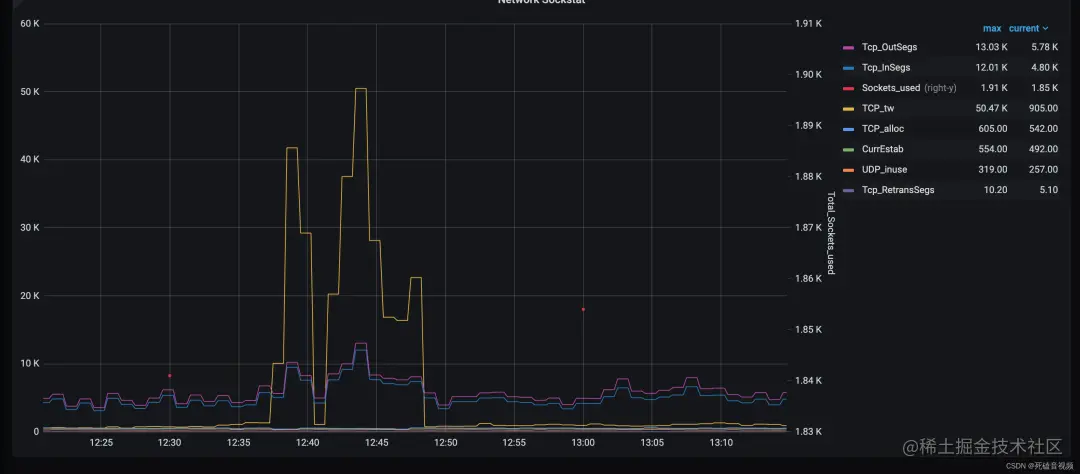Open color picker for TCP_alloc blue swatch
The image size is (1080, 474).
tap(849, 129)
